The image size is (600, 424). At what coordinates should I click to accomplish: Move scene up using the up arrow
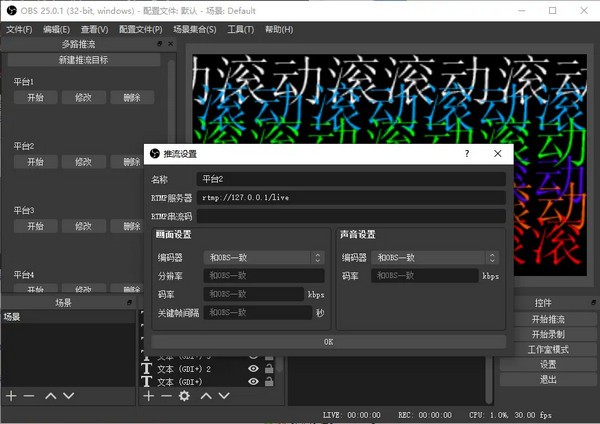tap(50, 396)
